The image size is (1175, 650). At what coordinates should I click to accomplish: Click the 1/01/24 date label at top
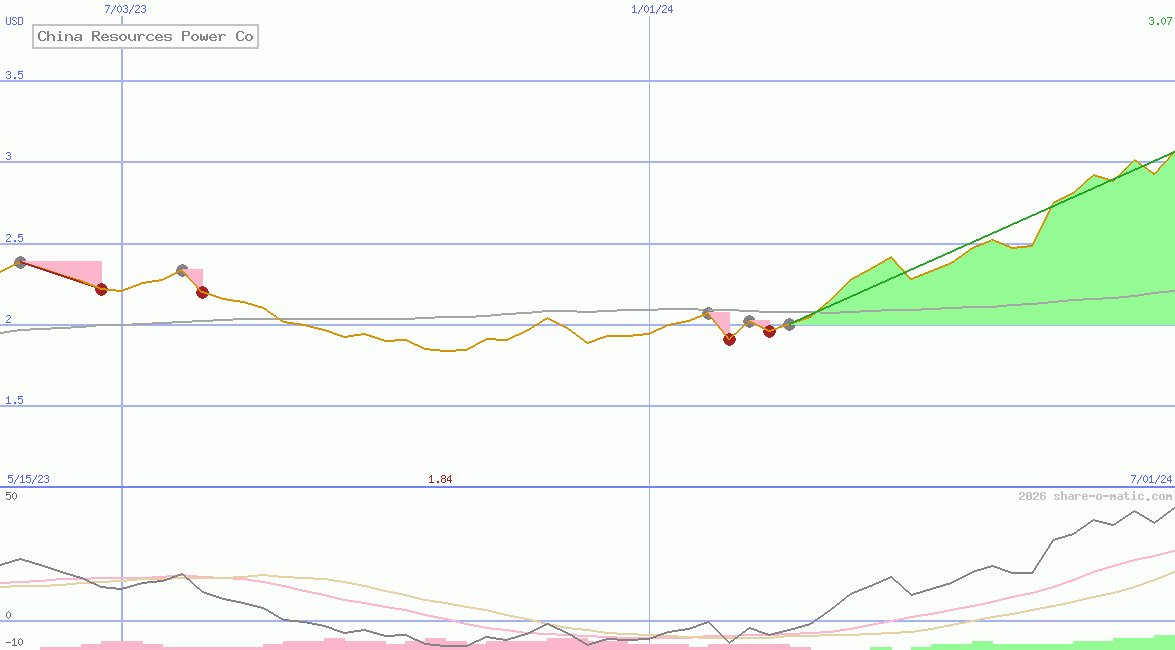coord(653,9)
